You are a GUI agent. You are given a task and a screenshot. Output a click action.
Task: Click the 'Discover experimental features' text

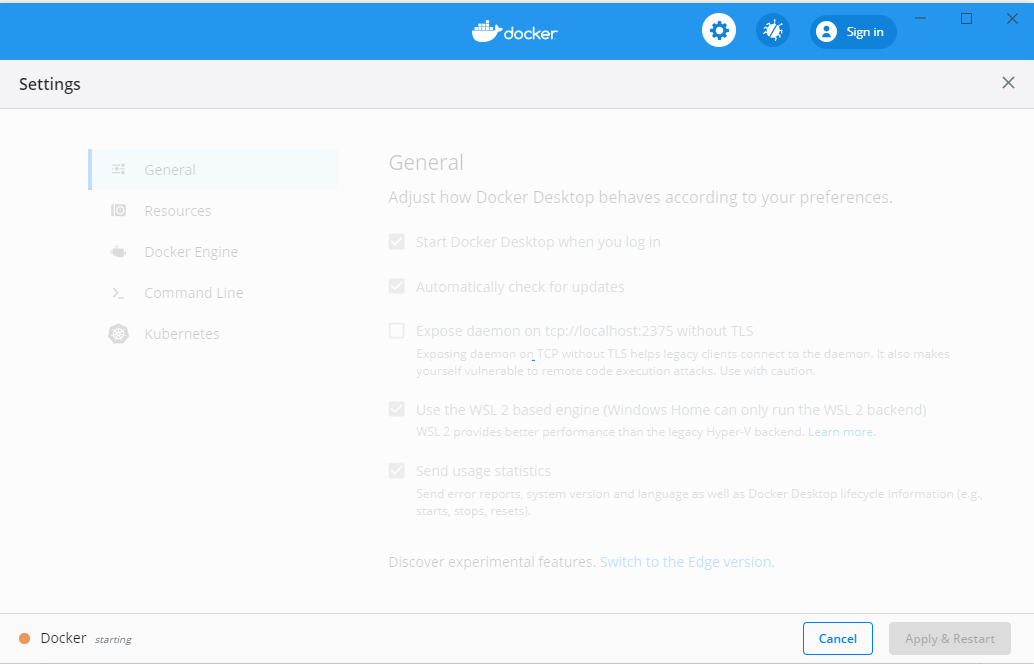[x=492, y=562]
